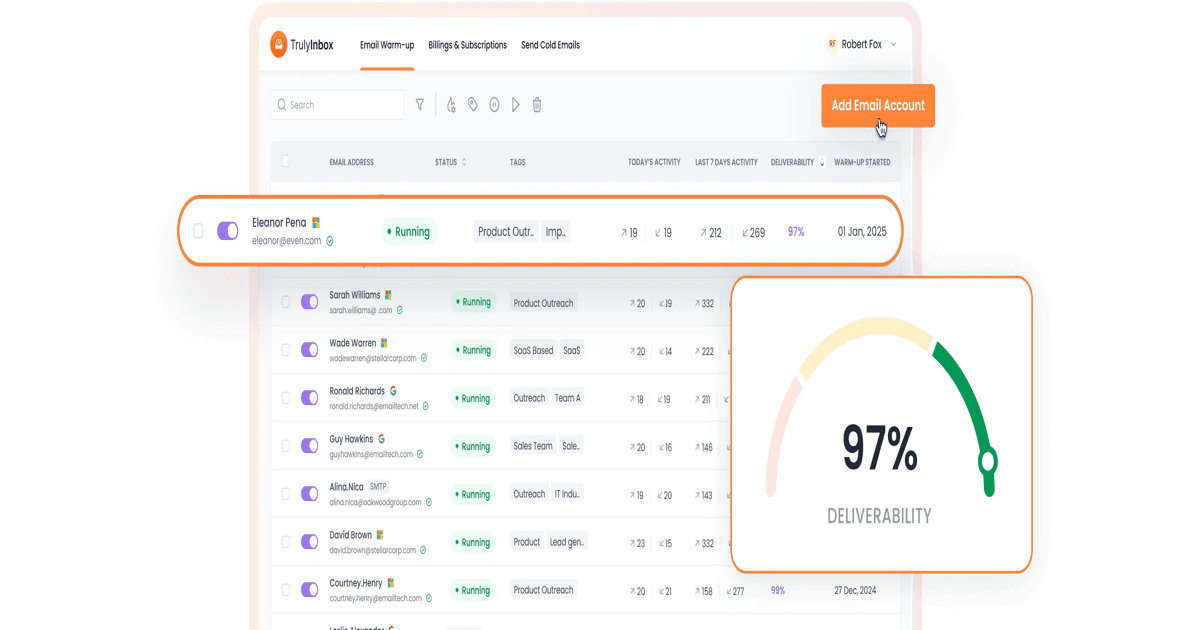This screenshot has height=630, width=1200.
Task: Click the 'IT Indu..' tag text
Action: pyautogui.click(x=568, y=494)
